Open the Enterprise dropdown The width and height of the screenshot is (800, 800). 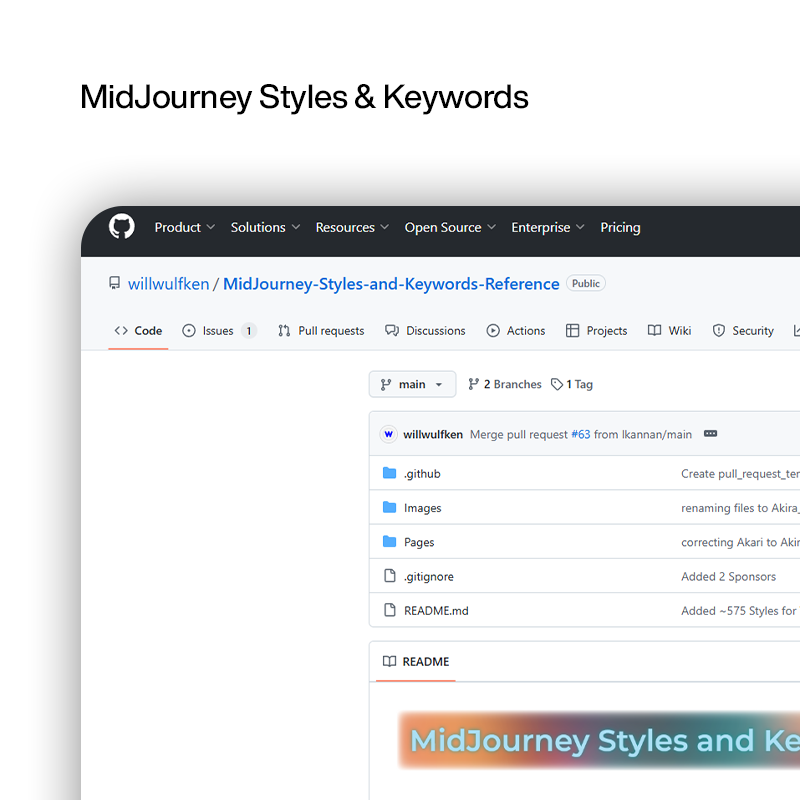click(548, 228)
